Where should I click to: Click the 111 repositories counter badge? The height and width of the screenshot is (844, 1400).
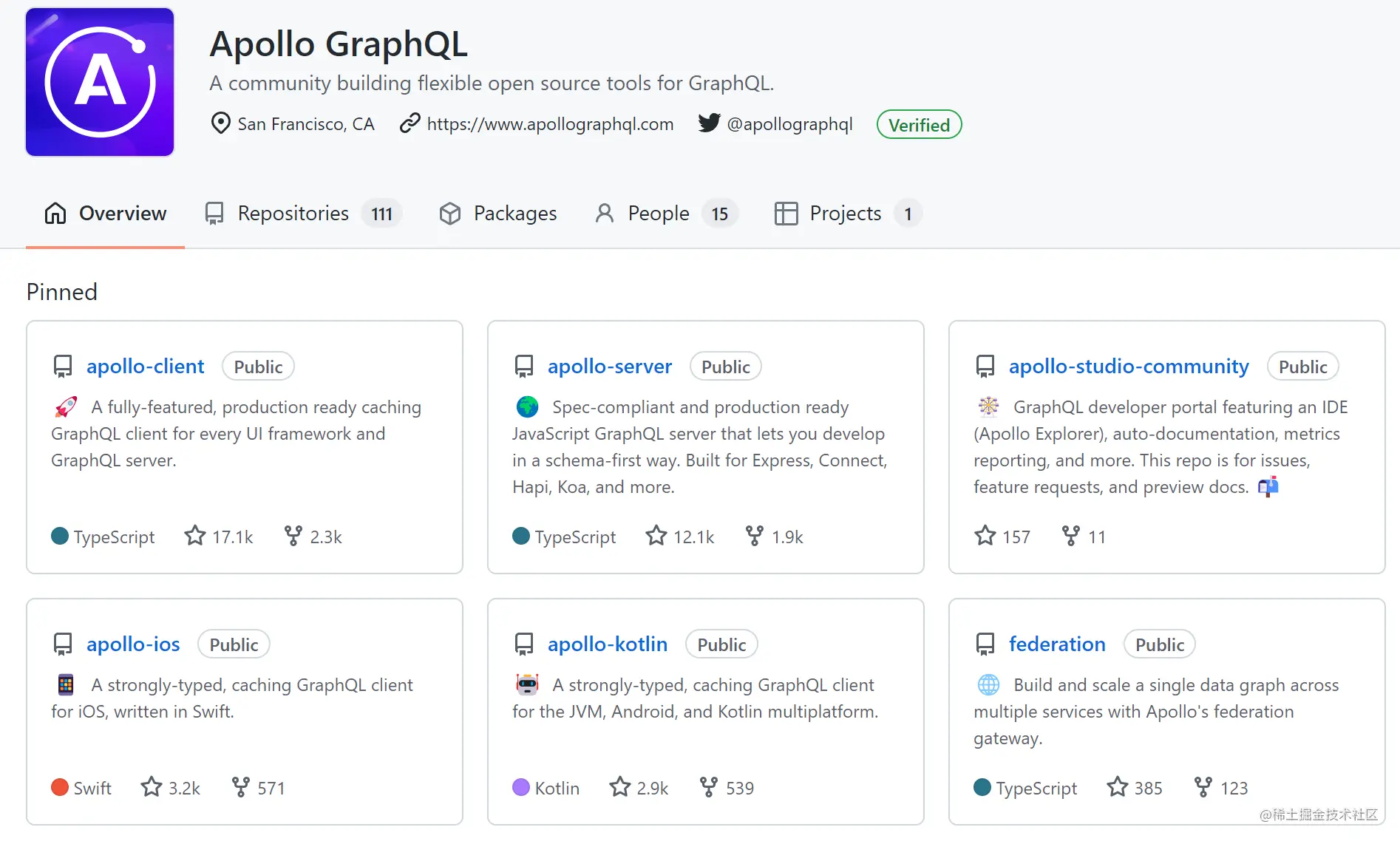[381, 214]
